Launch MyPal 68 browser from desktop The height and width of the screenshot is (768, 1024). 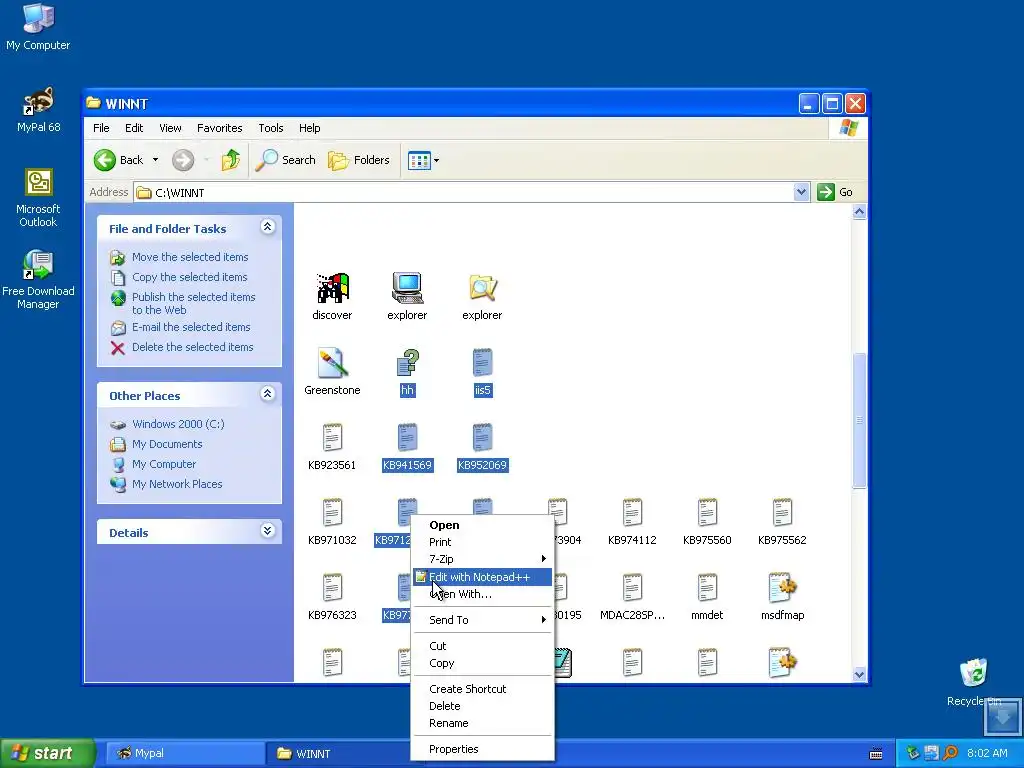[x=38, y=109]
